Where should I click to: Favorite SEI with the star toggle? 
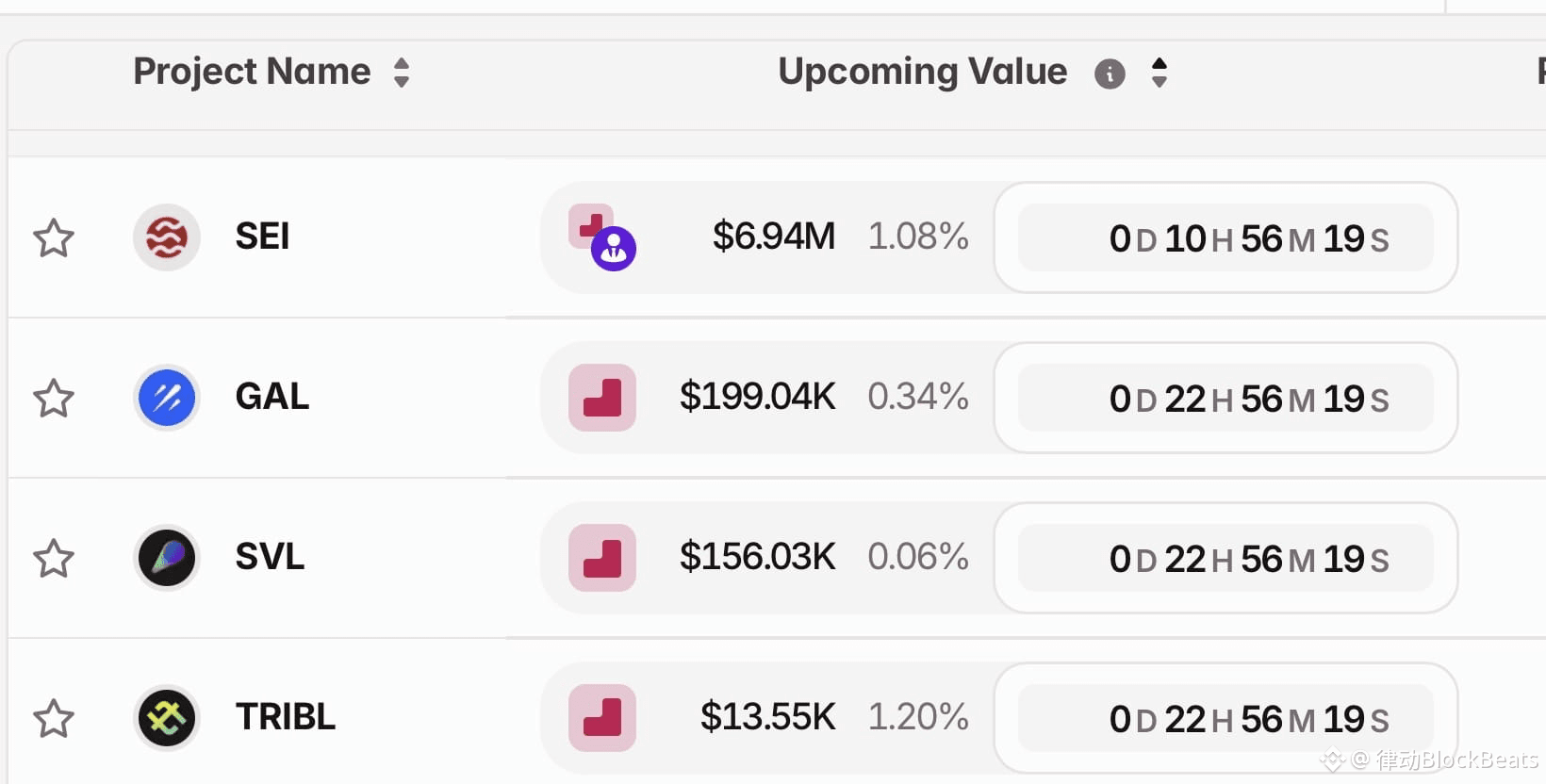(x=54, y=238)
